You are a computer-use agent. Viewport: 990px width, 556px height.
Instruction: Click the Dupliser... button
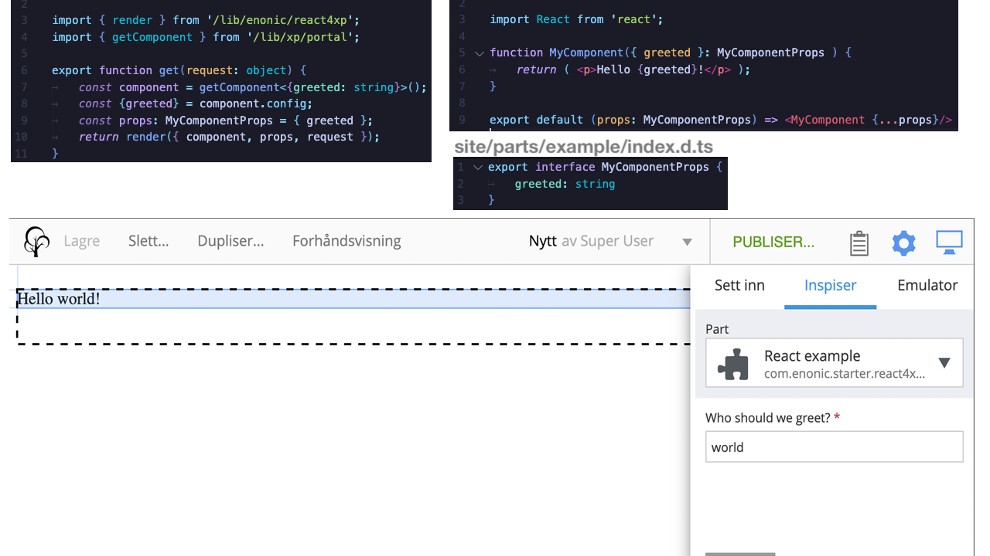point(230,241)
